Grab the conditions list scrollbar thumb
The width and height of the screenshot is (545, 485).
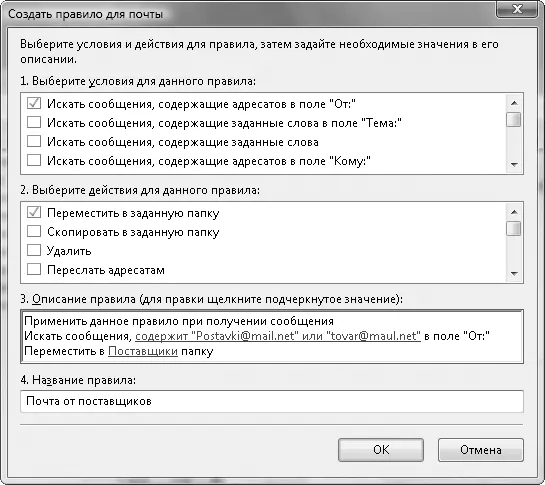pos(514,120)
